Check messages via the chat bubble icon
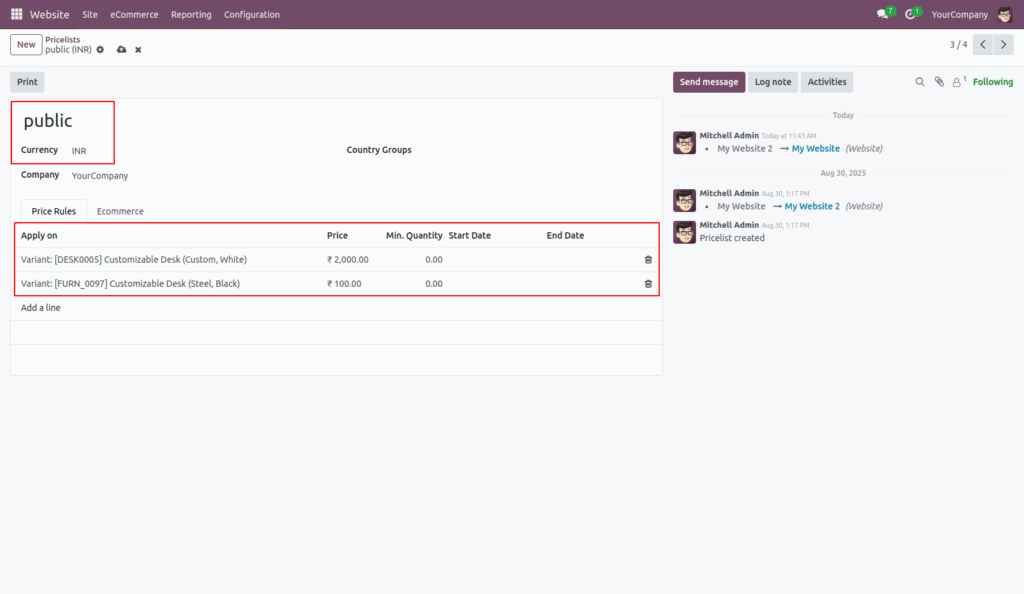Screen dimensions: 1024x594 (x=878, y=14)
